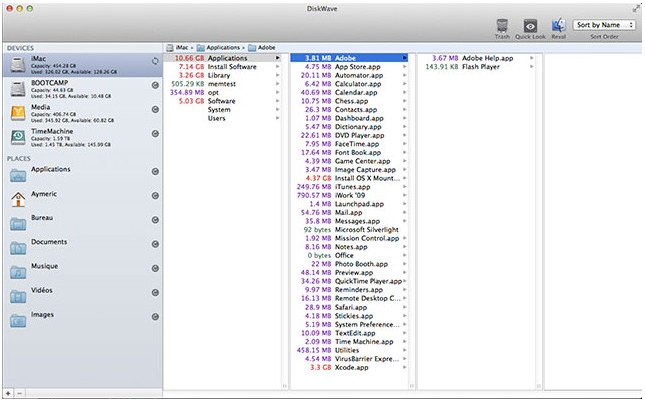The image size is (645, 402).
Task: Click the Trash toolbar icon
Action: pyautogui.click(x=502, y=26)
